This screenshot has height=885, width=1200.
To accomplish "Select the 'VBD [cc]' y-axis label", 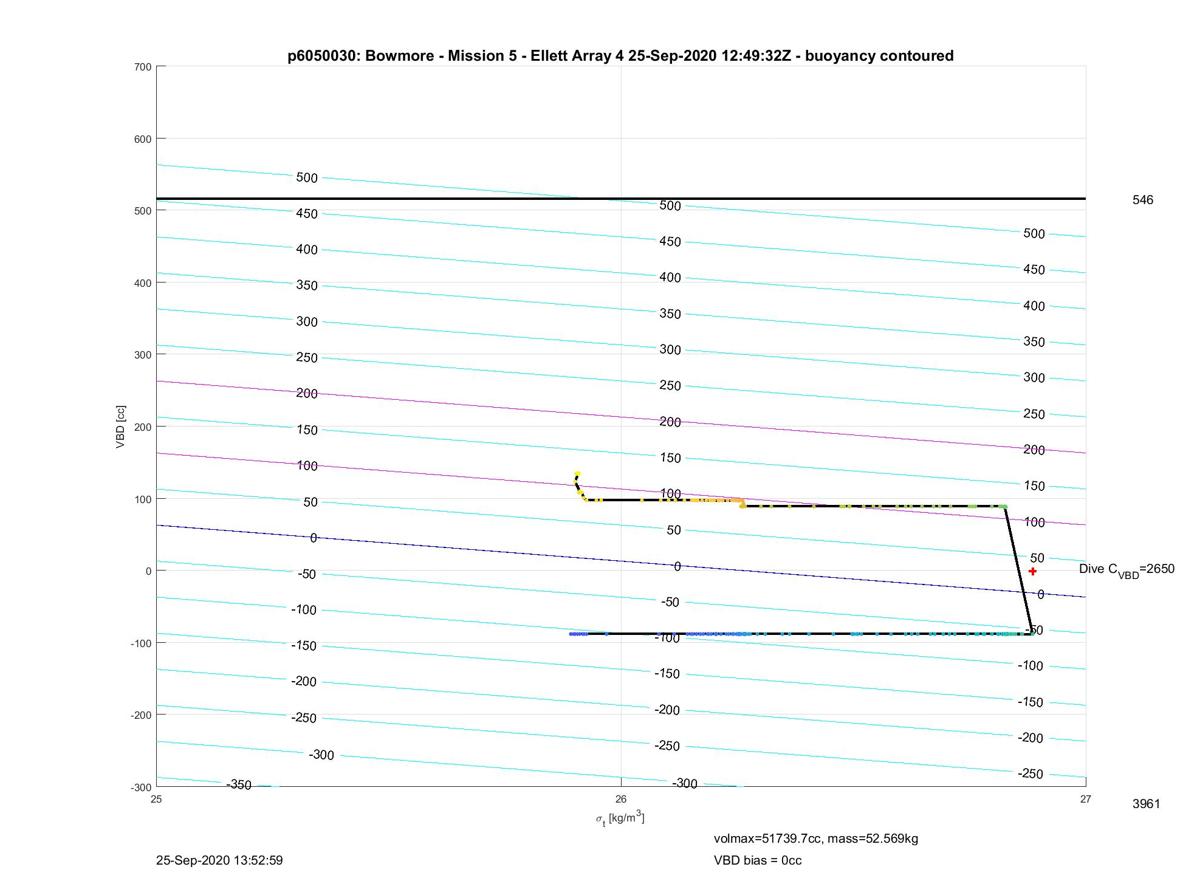I will (121, 427).
